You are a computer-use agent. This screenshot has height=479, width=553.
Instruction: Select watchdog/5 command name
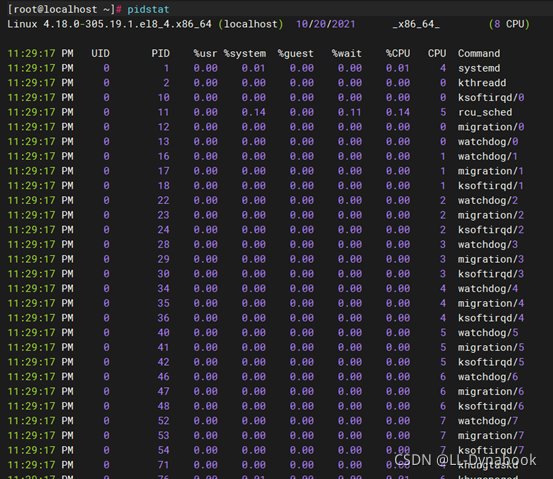tap(488, 333)
